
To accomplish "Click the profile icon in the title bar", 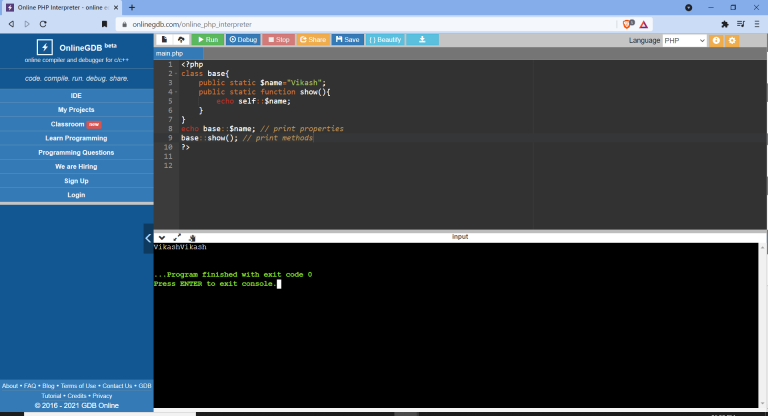I will tap(689, 7).
